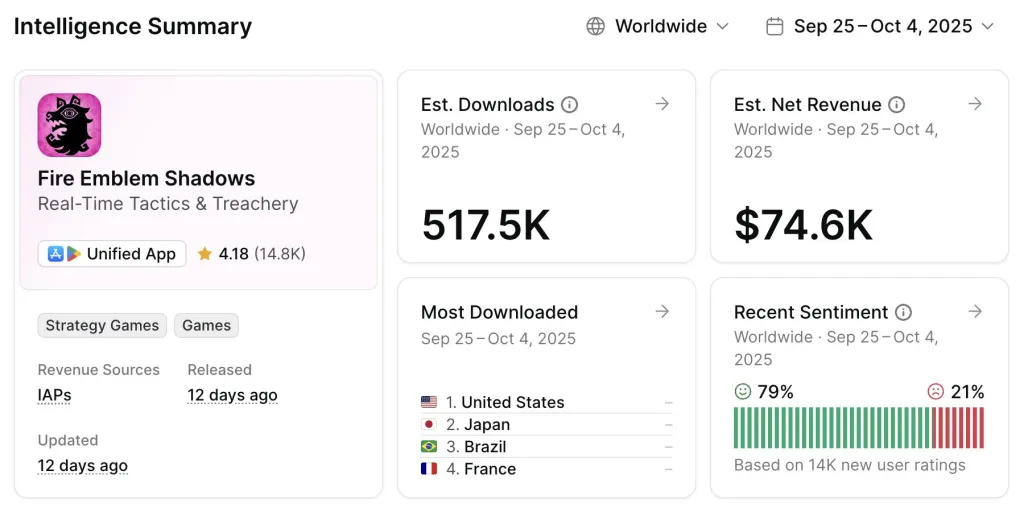Click the 21% negative sentiment value
This screenshot has width=1024, height=512.
click(x=967, y=392)
